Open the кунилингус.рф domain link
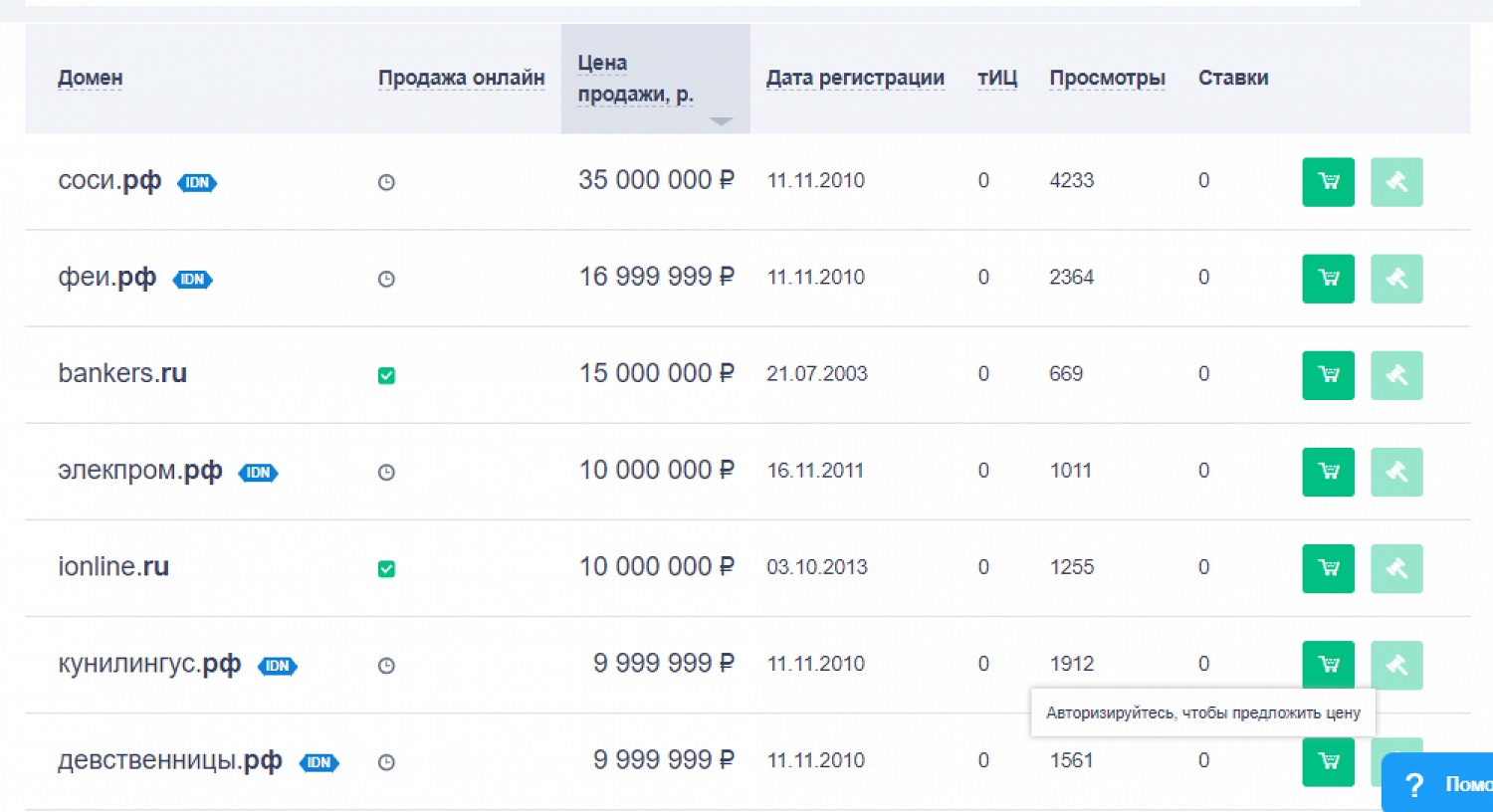 149,664
